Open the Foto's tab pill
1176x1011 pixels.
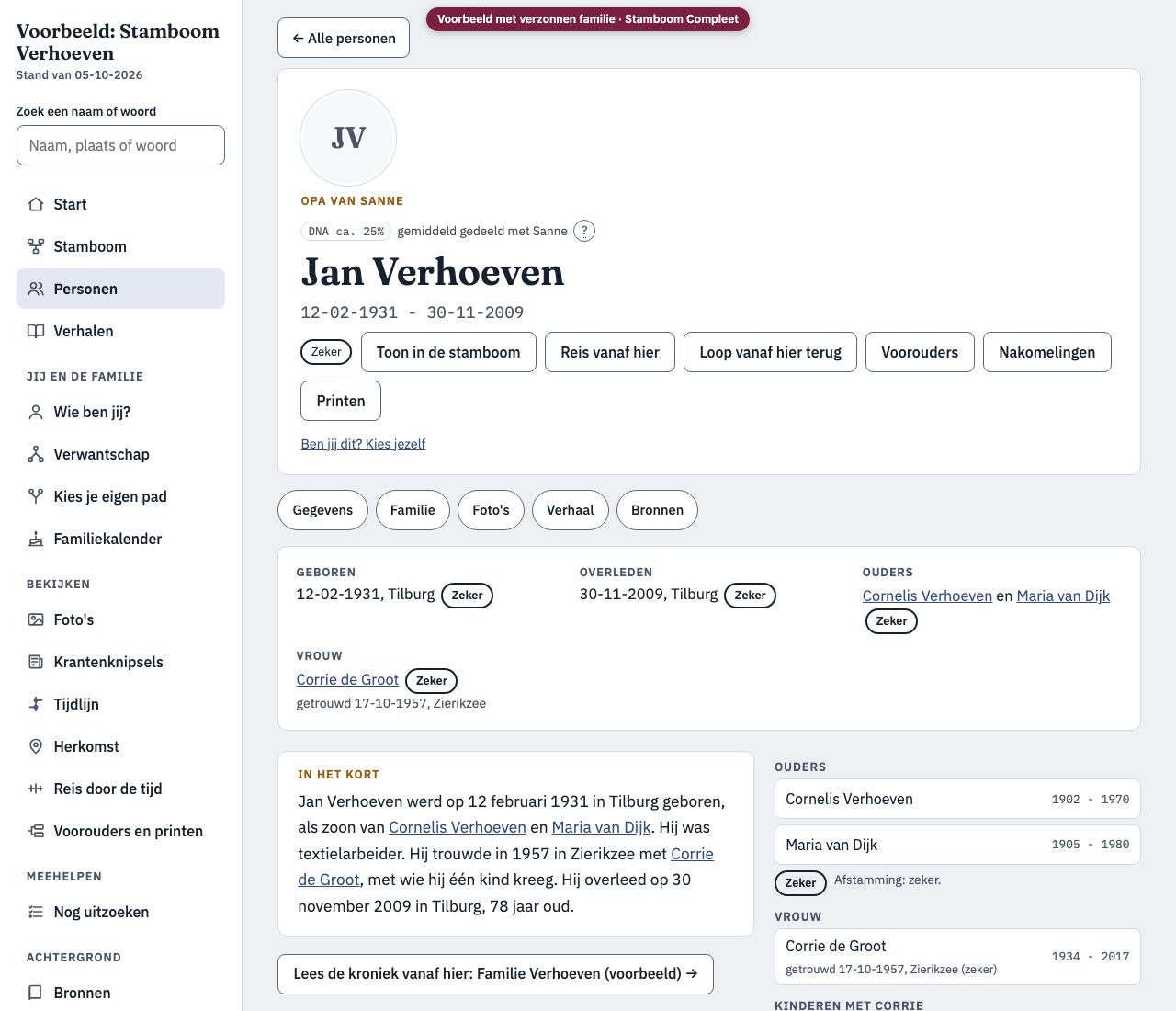point(491,510)
